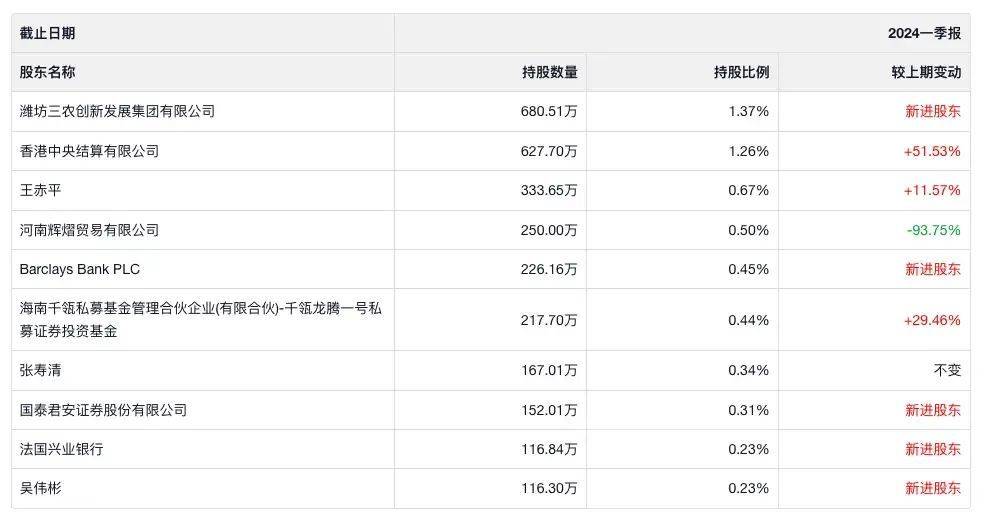Click the 0.50% holding ratio
Screen dimensions: 984x515
(749, 230)
